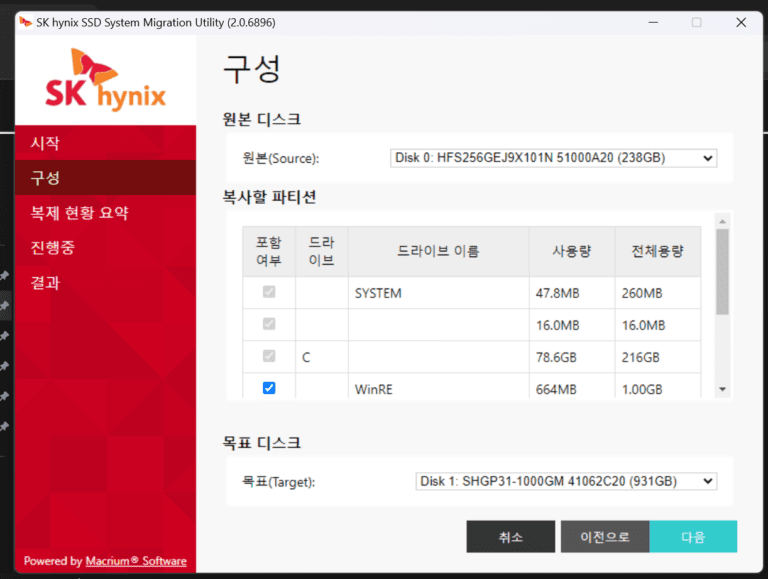Open the Macrium Software link

tap(136, 561)
